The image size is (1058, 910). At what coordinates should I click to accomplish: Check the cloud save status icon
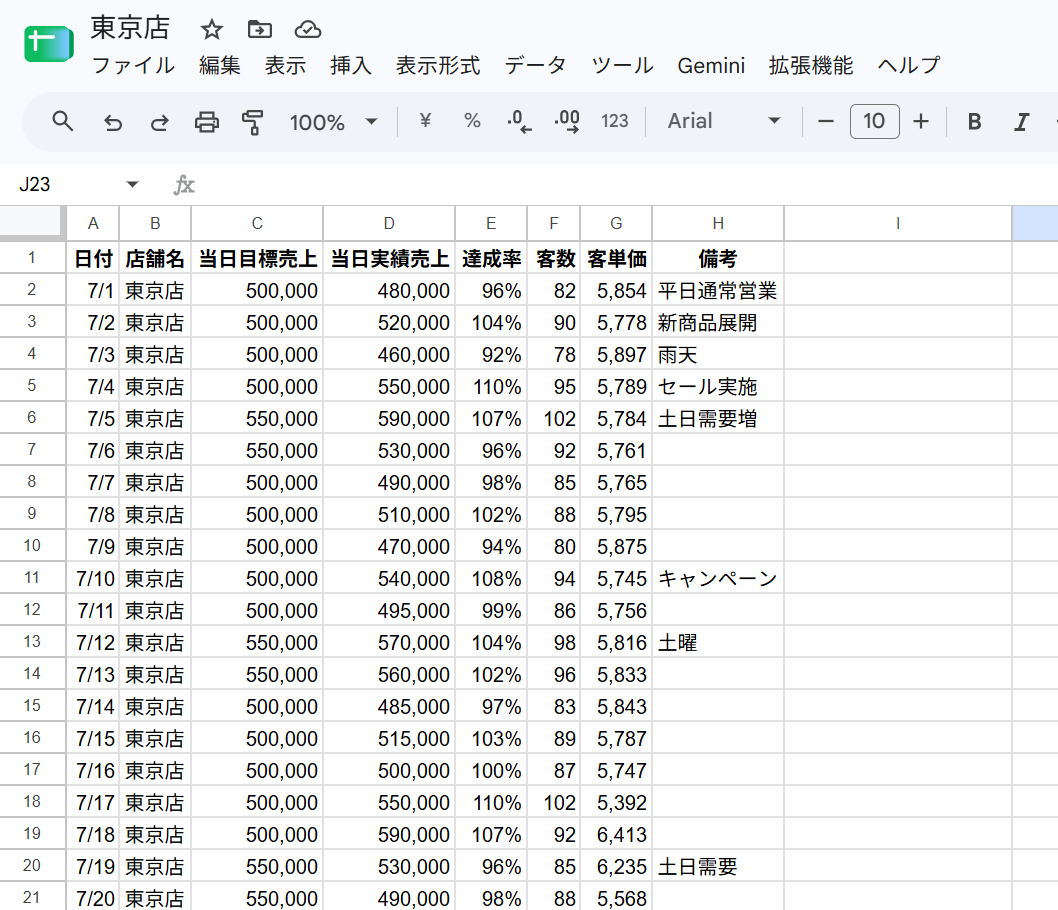click(x=308, y=29)
